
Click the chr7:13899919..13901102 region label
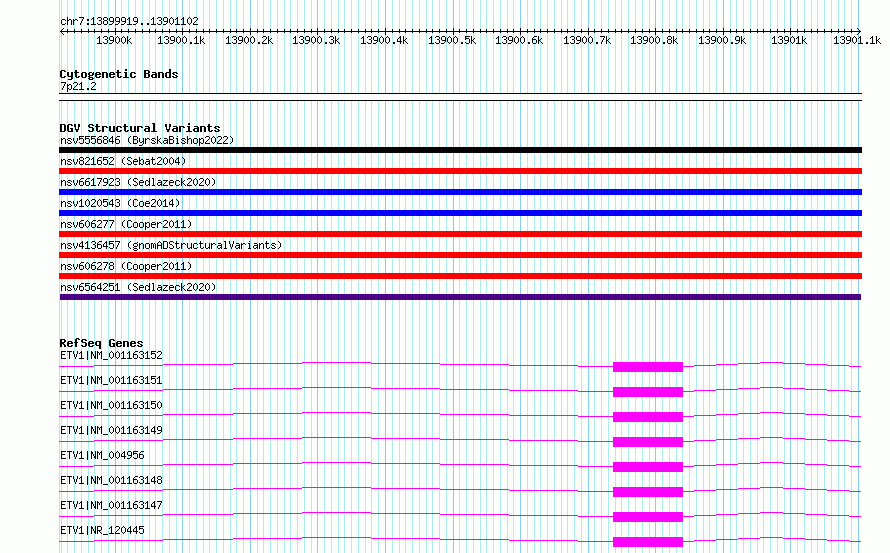click(129, 22)
